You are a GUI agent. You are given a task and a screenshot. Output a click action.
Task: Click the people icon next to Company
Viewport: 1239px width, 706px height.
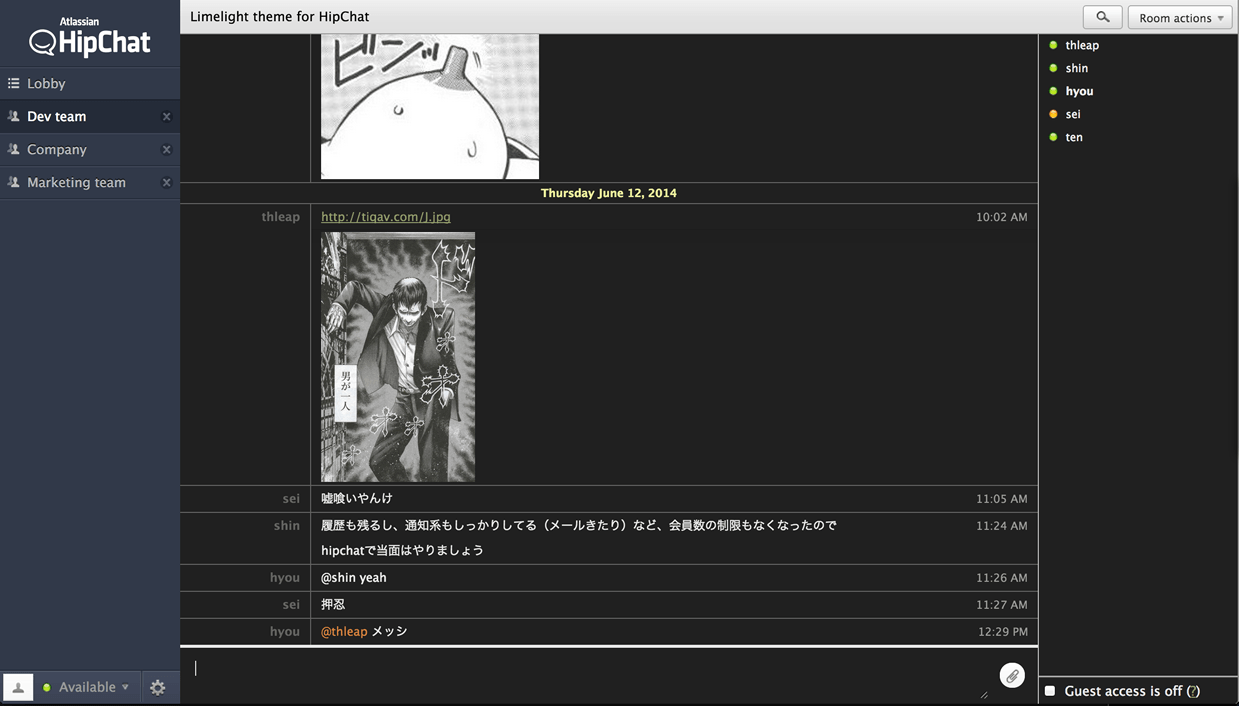12,148
